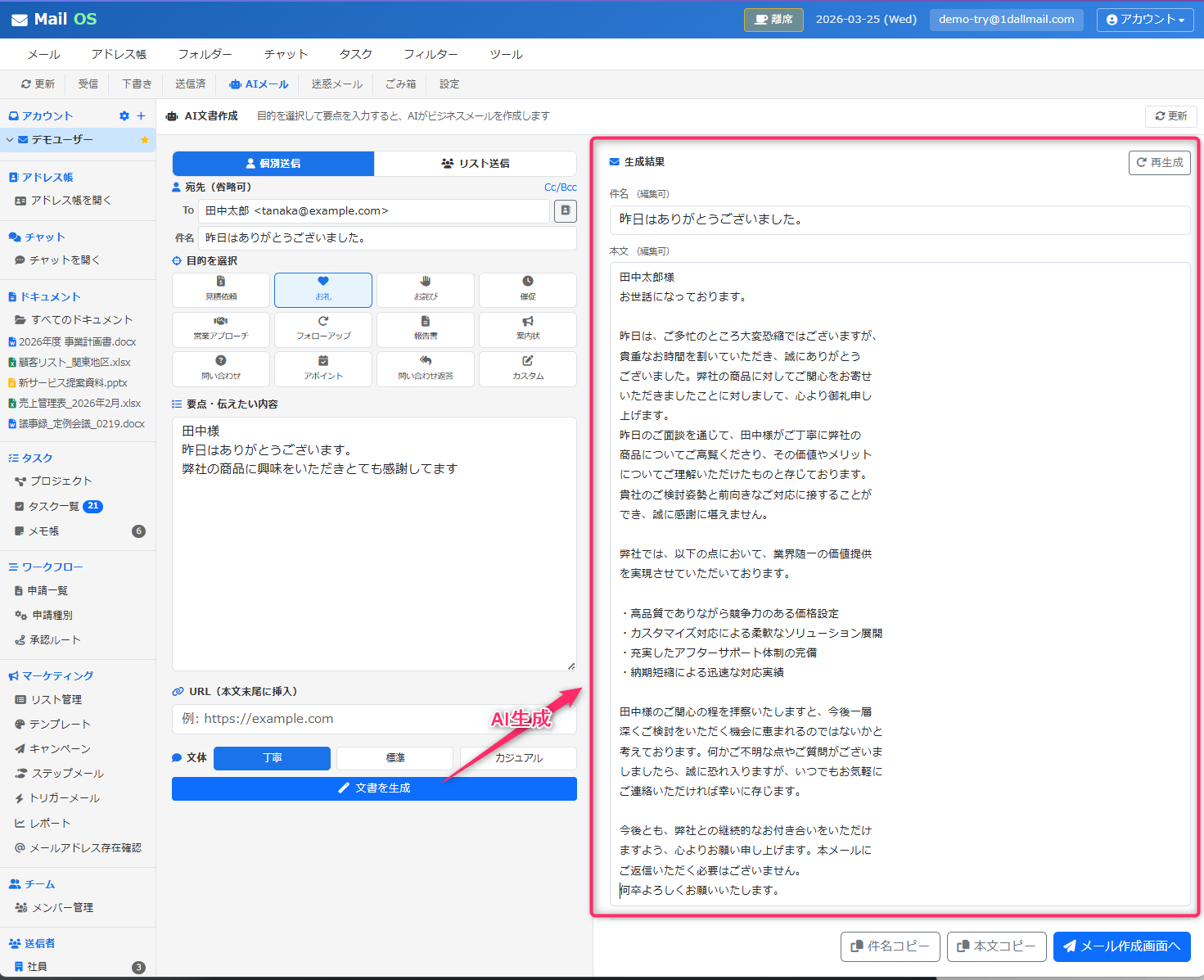
Task: Open address book icon beside To field
Action: (565, 211)
